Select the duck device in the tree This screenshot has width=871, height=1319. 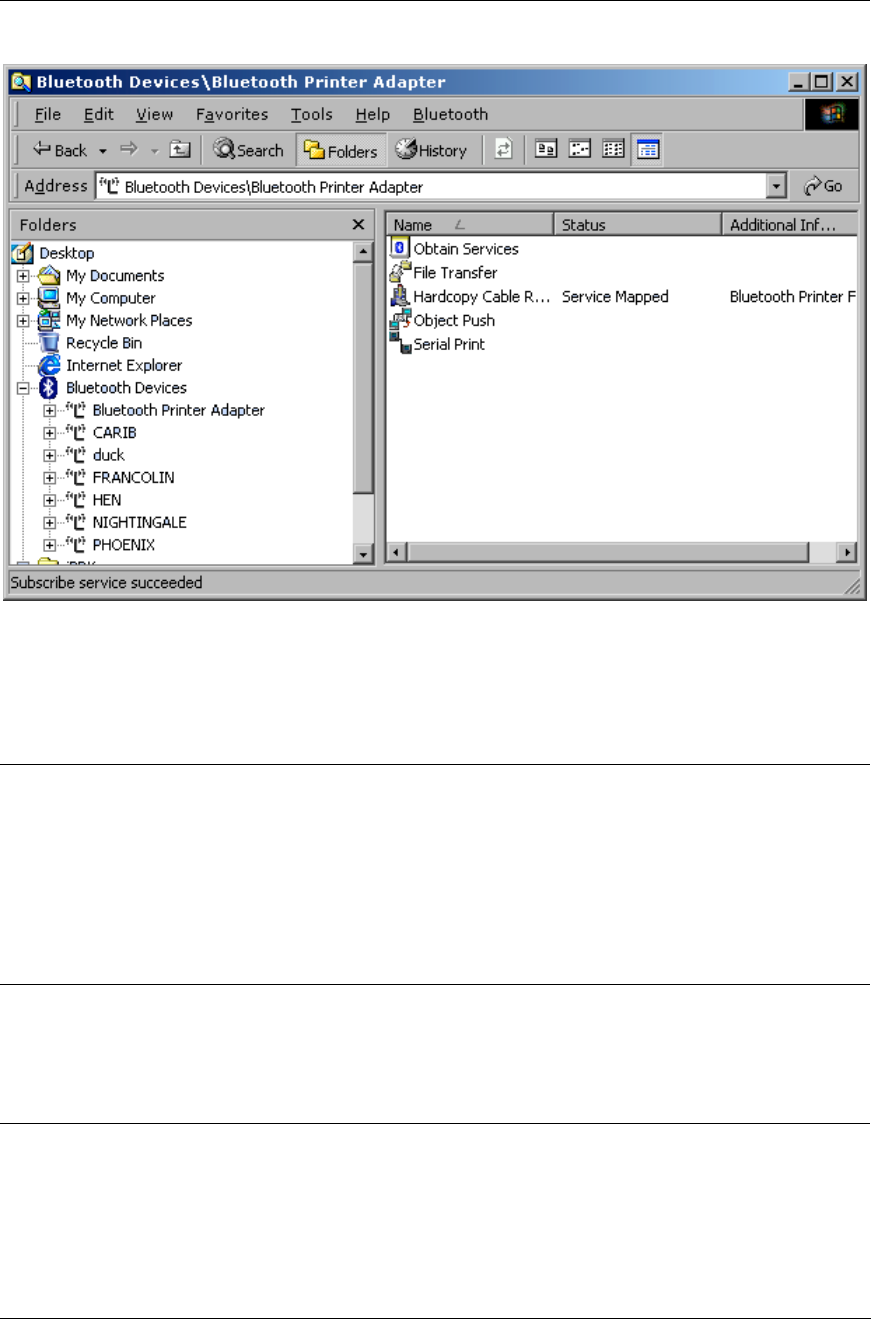point(108,455)
